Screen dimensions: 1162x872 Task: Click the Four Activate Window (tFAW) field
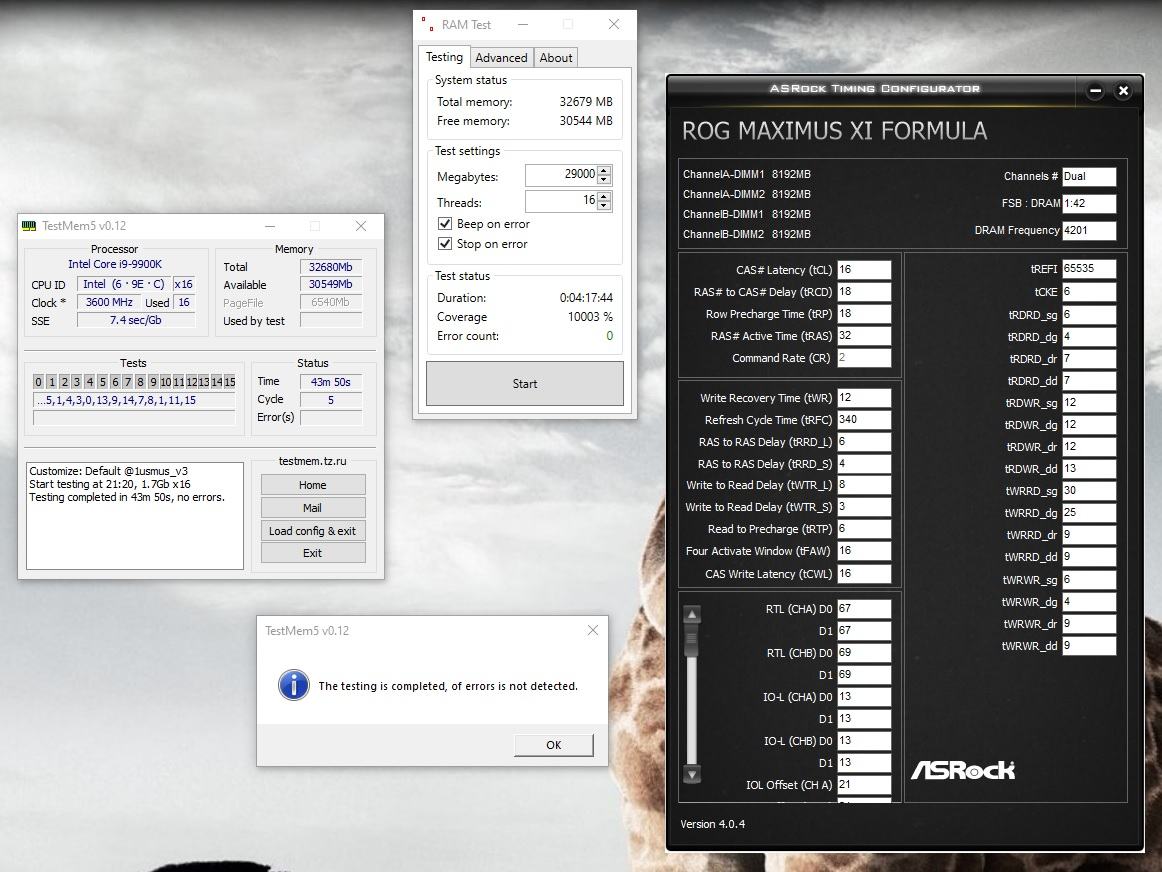pos(864,551)
